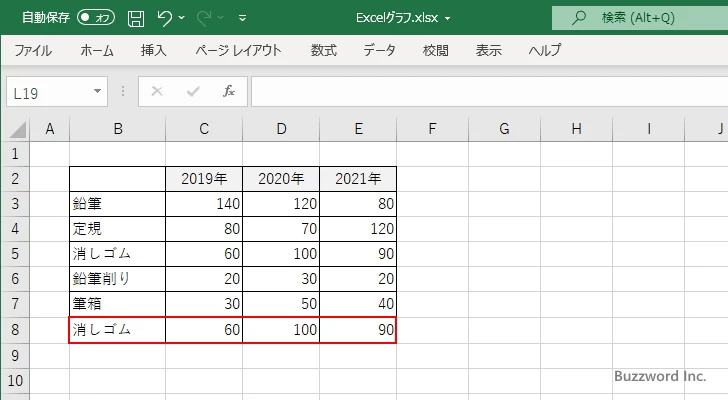Image resolution: width=728 pixels, height=400 pixels.
Task: Select column A header
Action: (50, 129)
